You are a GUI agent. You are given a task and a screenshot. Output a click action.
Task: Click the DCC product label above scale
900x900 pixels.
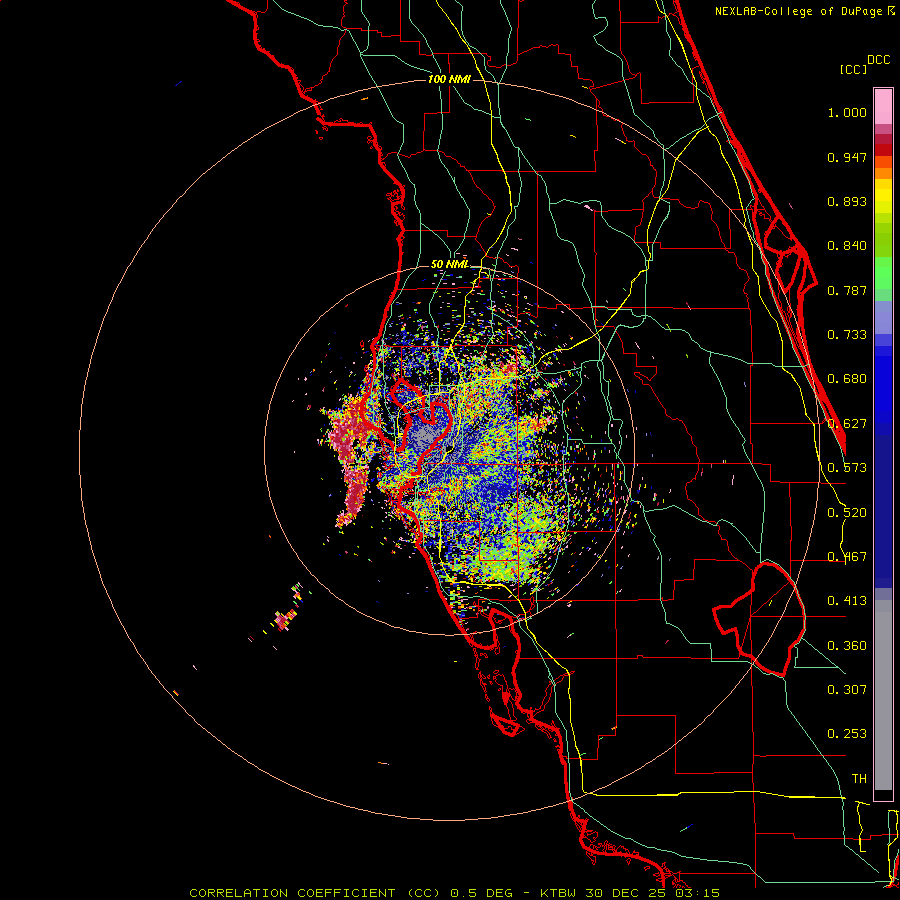[x=879, y=60]
